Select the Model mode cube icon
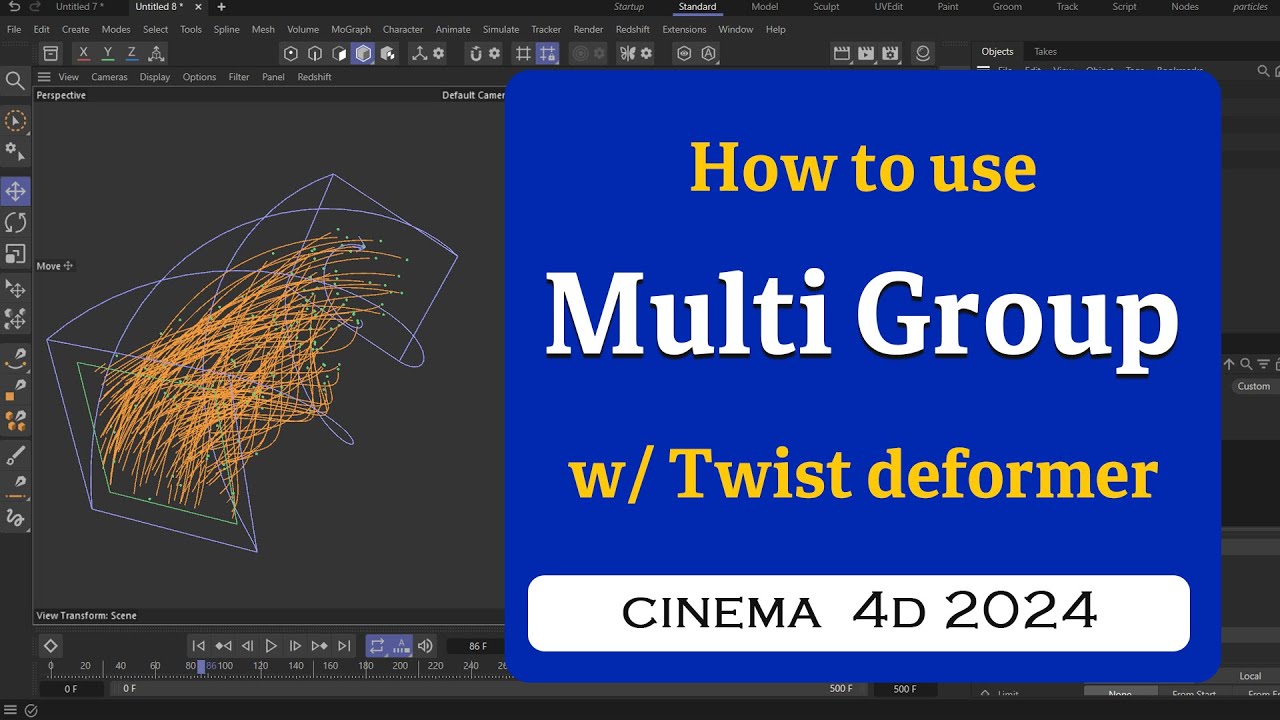 [x=363, y=53]
